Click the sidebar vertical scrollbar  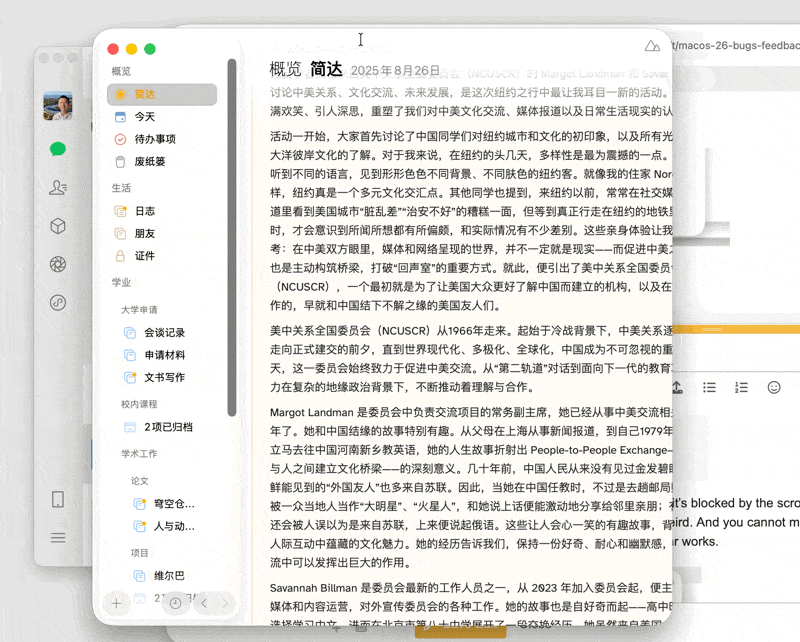coord(232,240)
